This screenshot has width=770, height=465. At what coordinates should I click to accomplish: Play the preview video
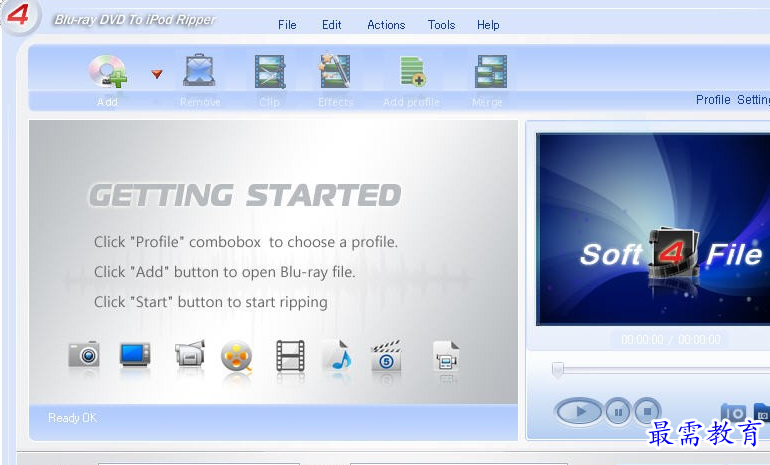[x=579, y=411]
